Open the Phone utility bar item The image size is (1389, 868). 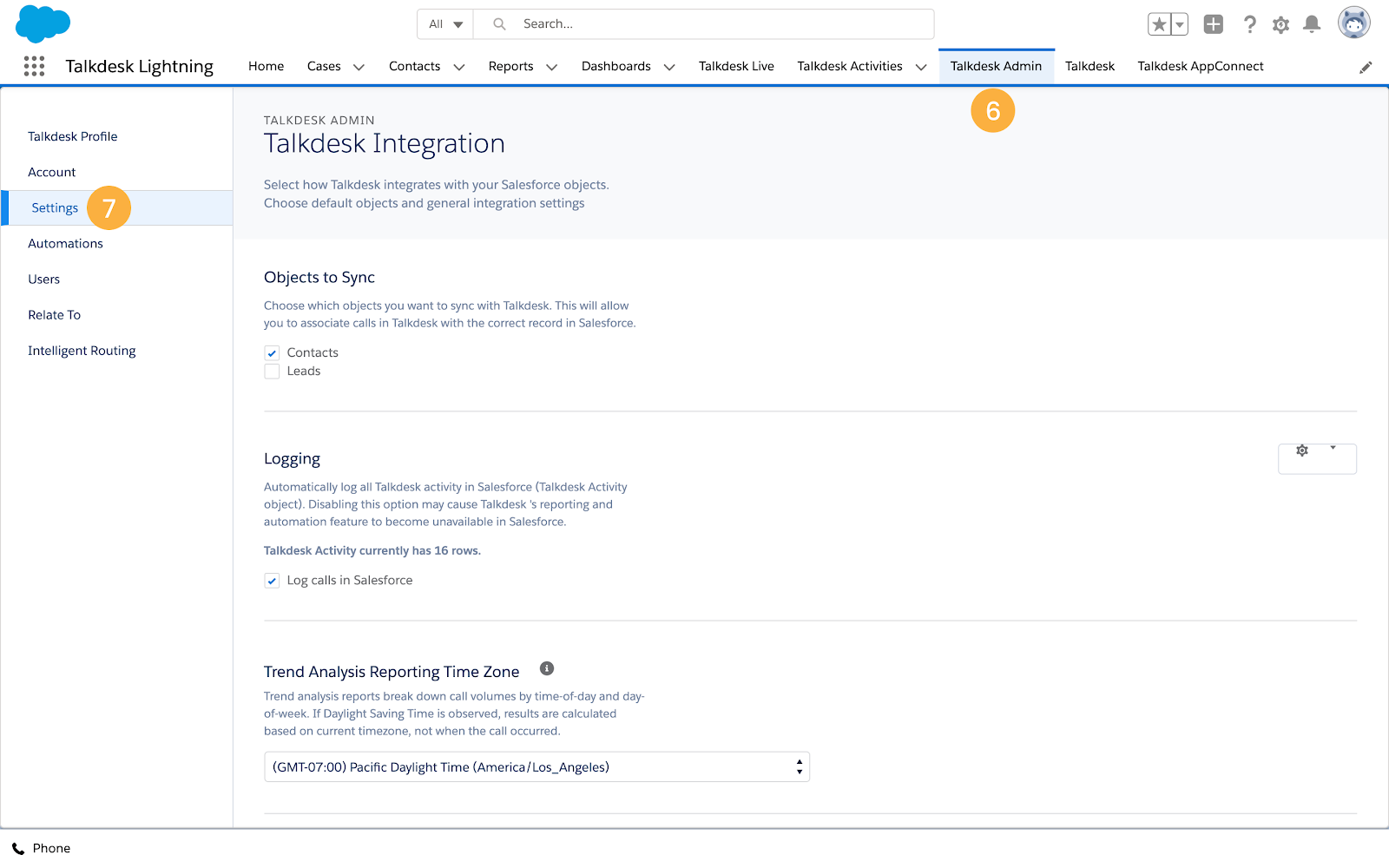(41, 849)
